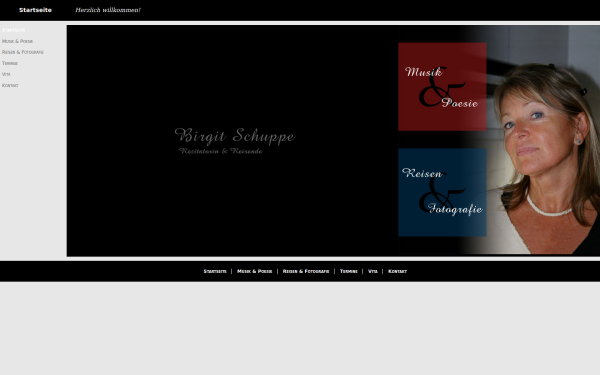
Task: Click the blue Reisen & Fotografie tile
Action: pos(442,192)
